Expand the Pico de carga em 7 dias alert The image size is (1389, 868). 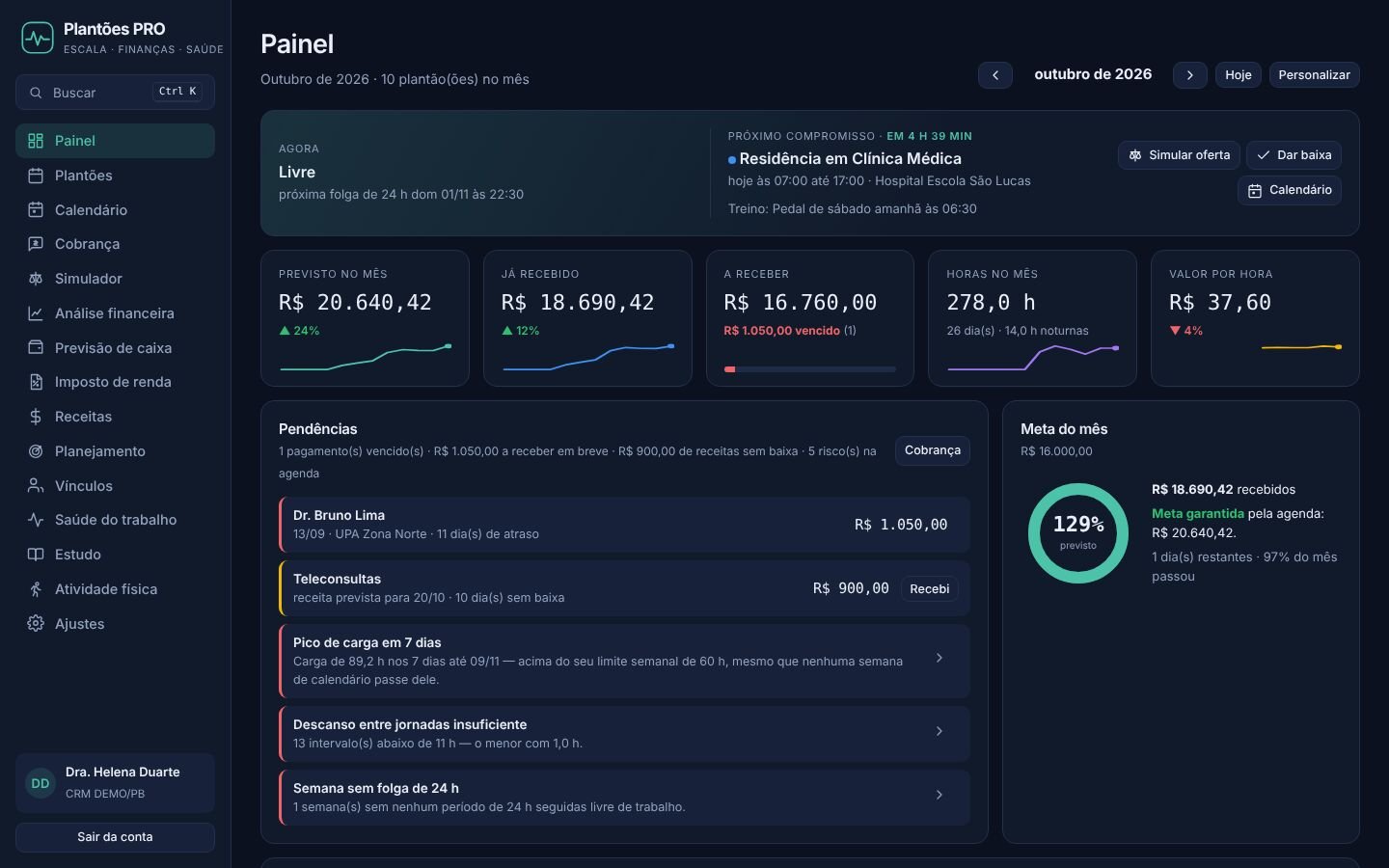click(940, 658)
